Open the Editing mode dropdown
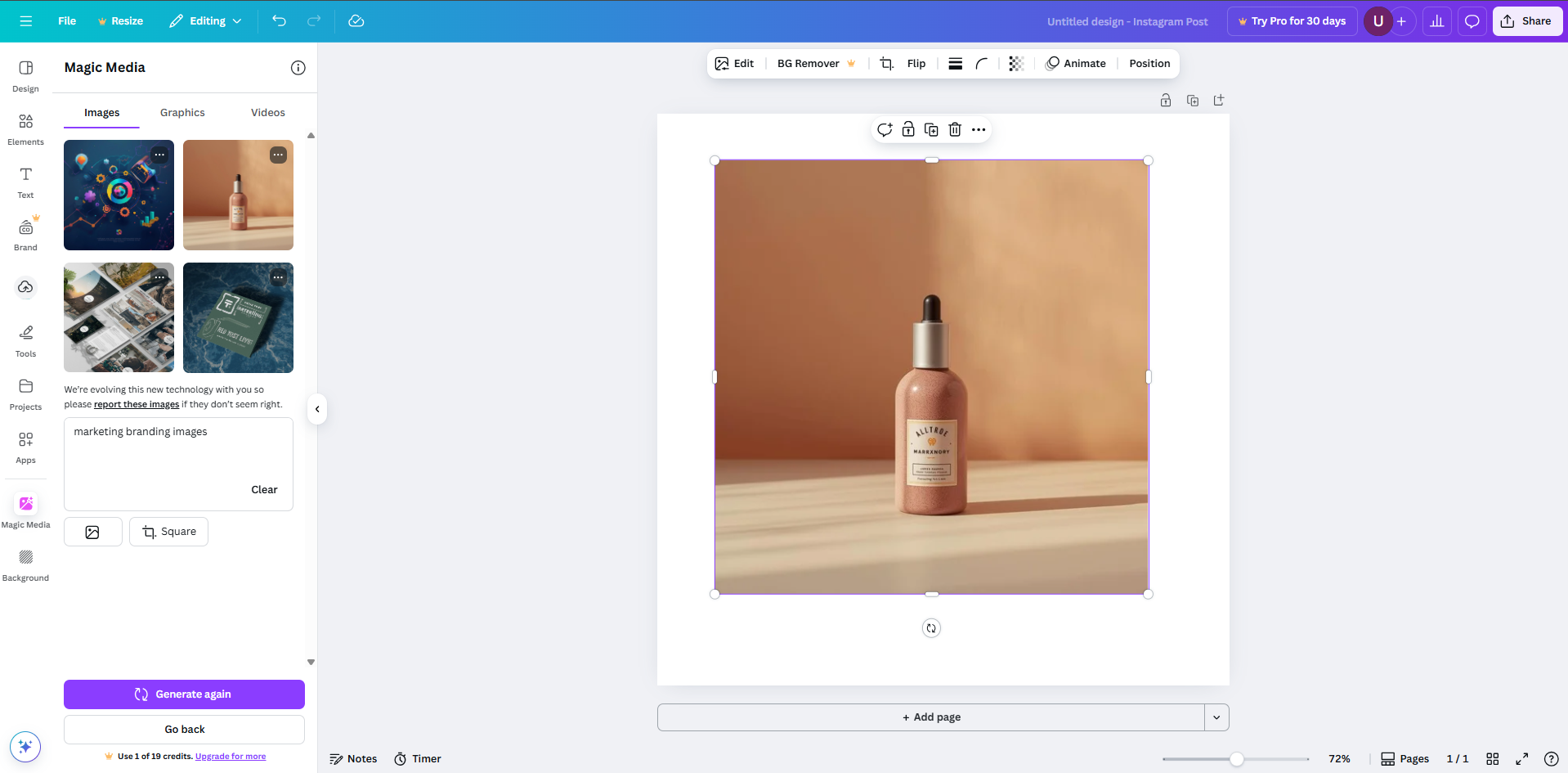 point(204,20)
